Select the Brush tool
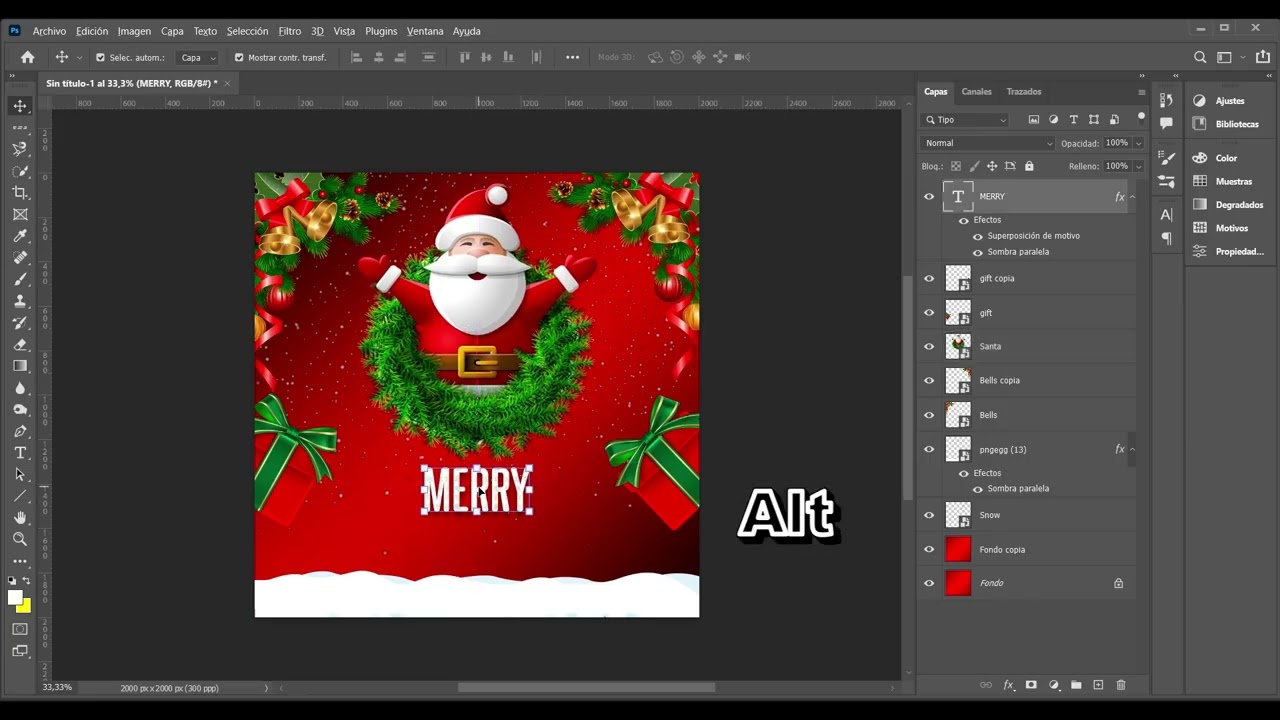 20,279
